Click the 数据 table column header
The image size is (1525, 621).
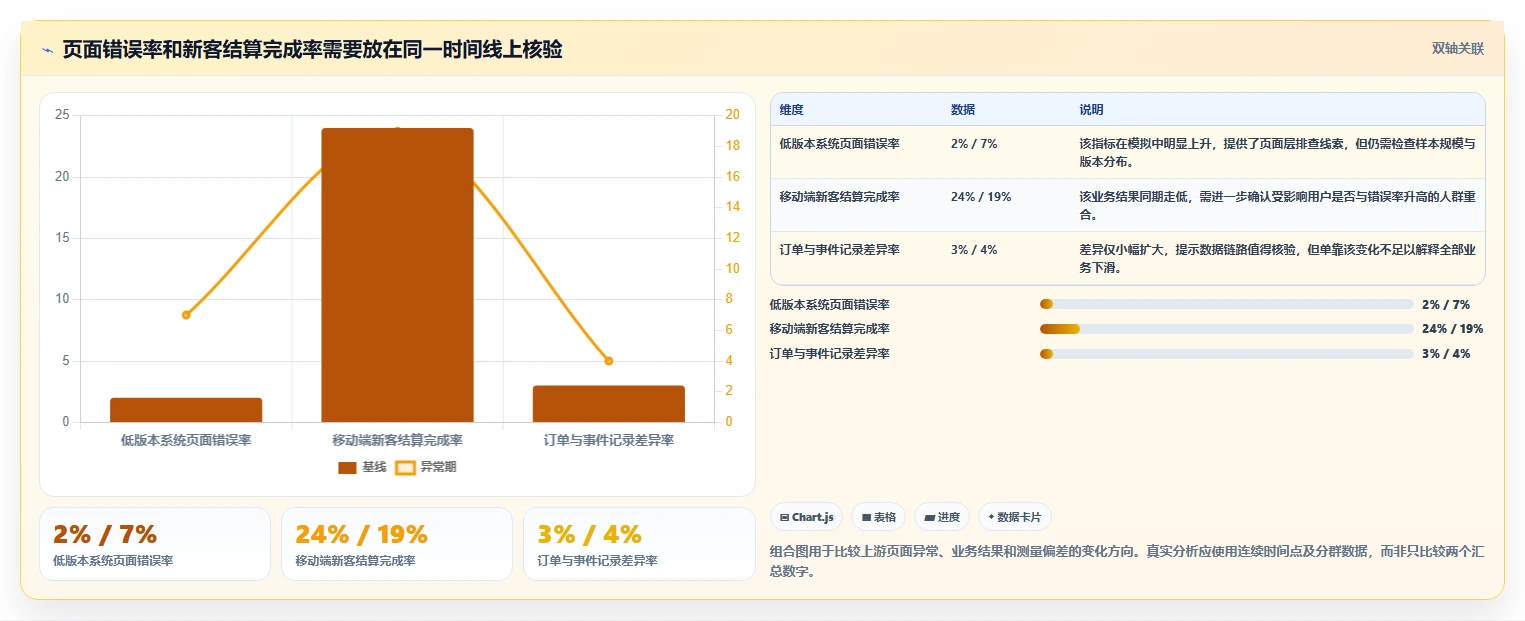[x=963, y=110]
